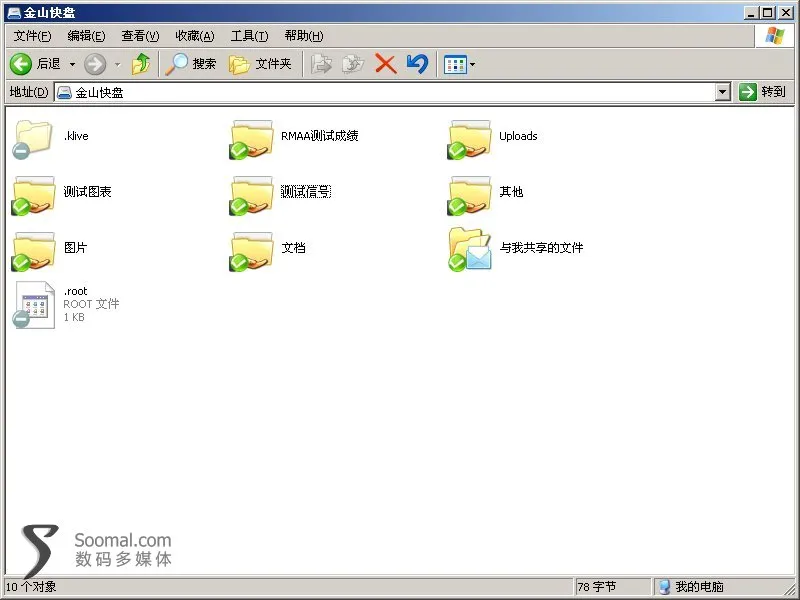Click the Search magnifier toolbar button
Image resolution: width=800 pixels, height=600 pixels.
click(191, 64)
